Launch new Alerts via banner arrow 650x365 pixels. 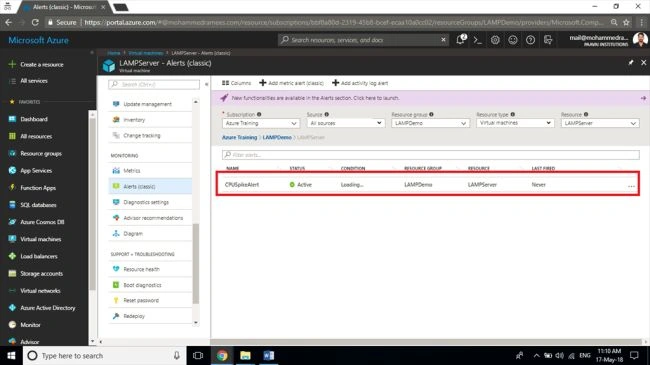pos(643,98)
